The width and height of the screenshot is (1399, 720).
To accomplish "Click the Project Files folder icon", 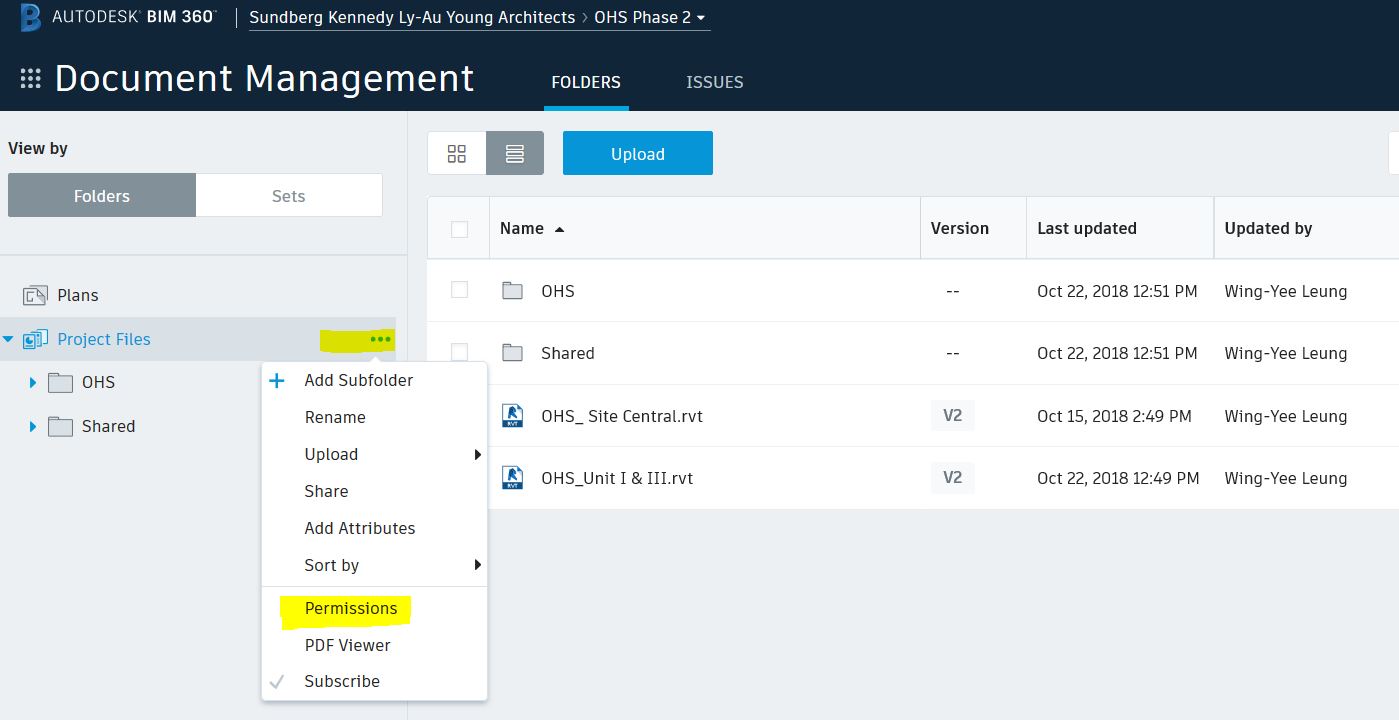I will [35, 339].
